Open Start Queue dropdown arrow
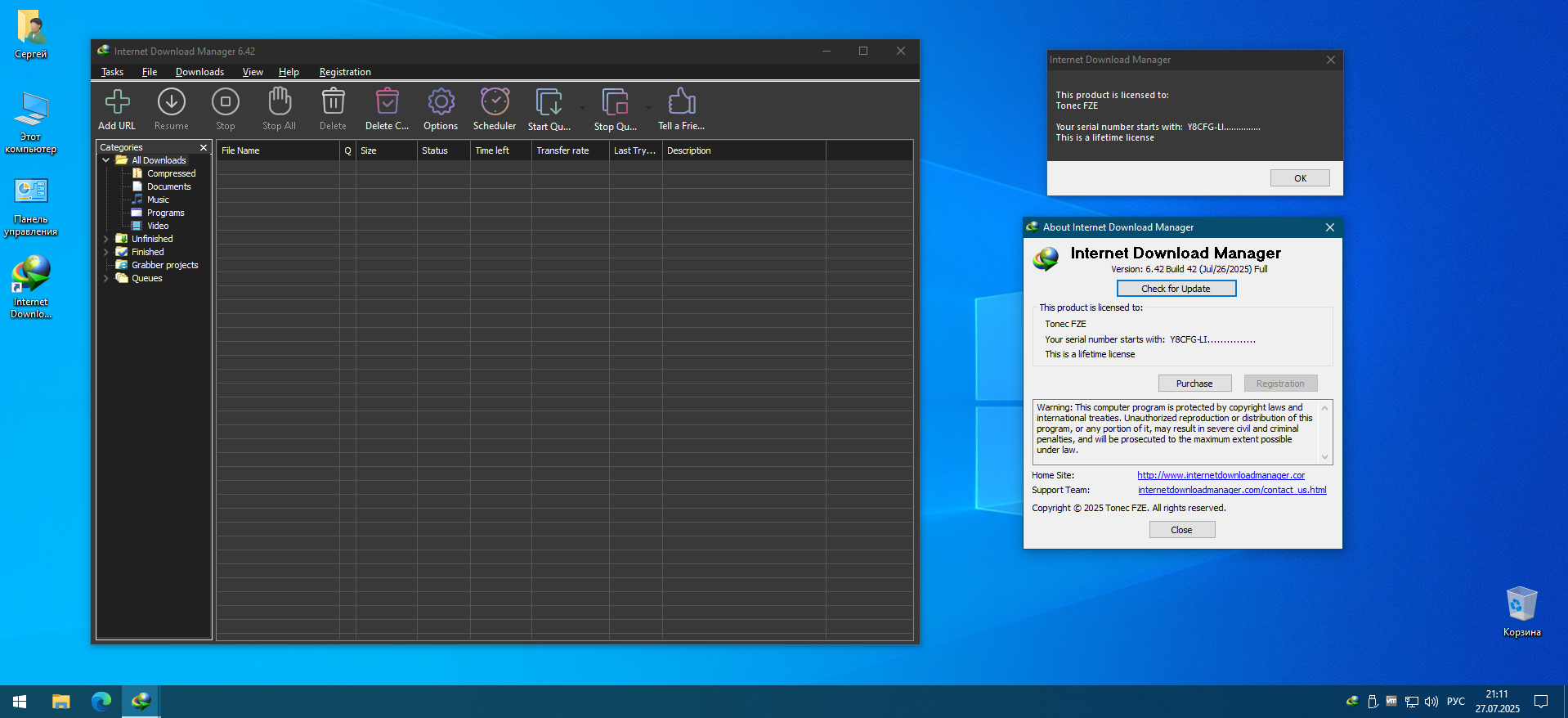The image size is (1568, 718). pos(582,107)
